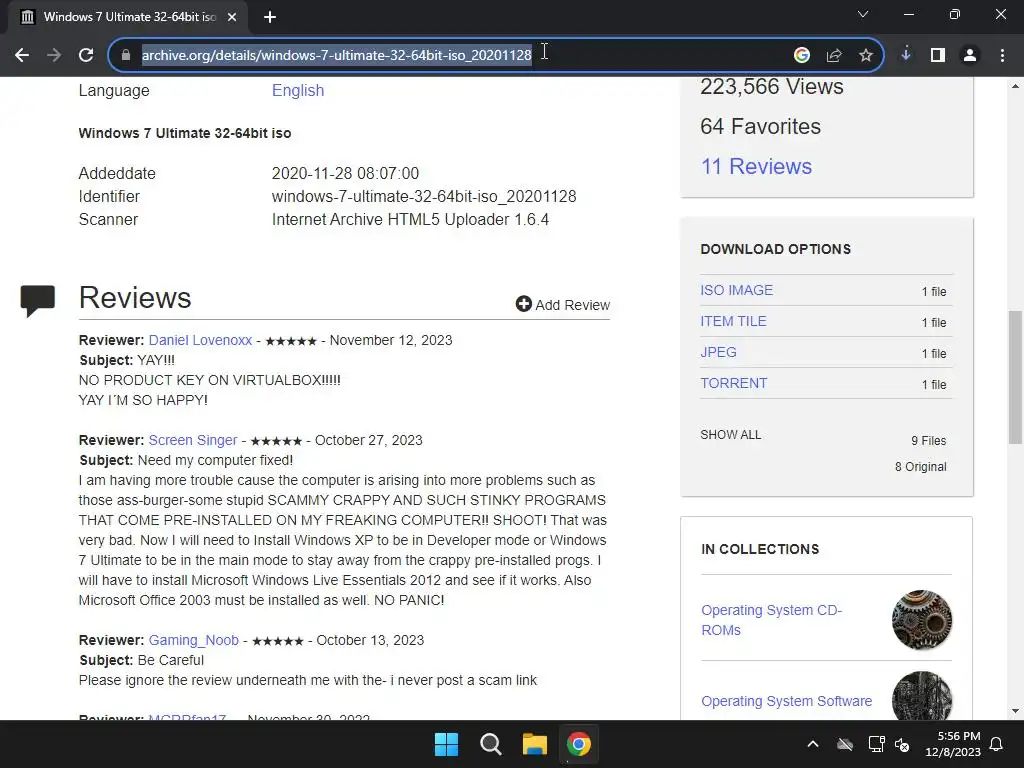Viewport: 1024px width, 768px height.
Task: Select the Windows 7 Ultimate tab
Action: [x=129, y=17]
